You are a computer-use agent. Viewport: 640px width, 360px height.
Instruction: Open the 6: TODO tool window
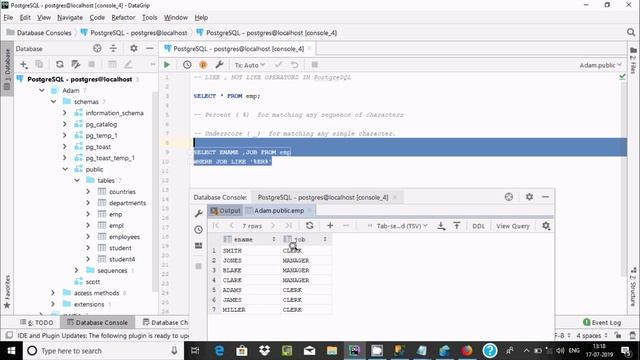pos(37,322)
